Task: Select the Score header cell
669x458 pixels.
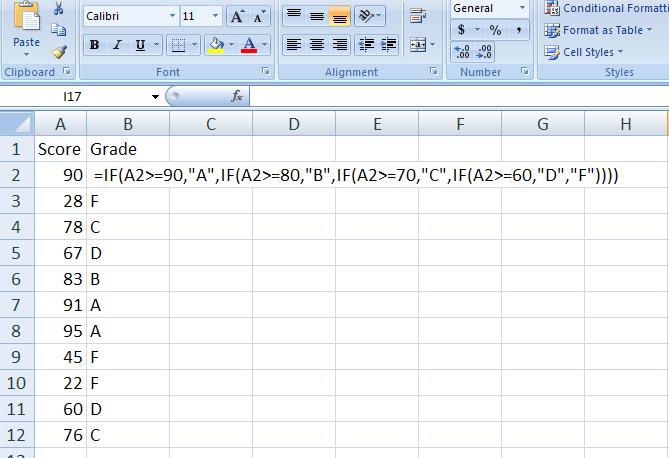Action: click(x=61, y=149)
